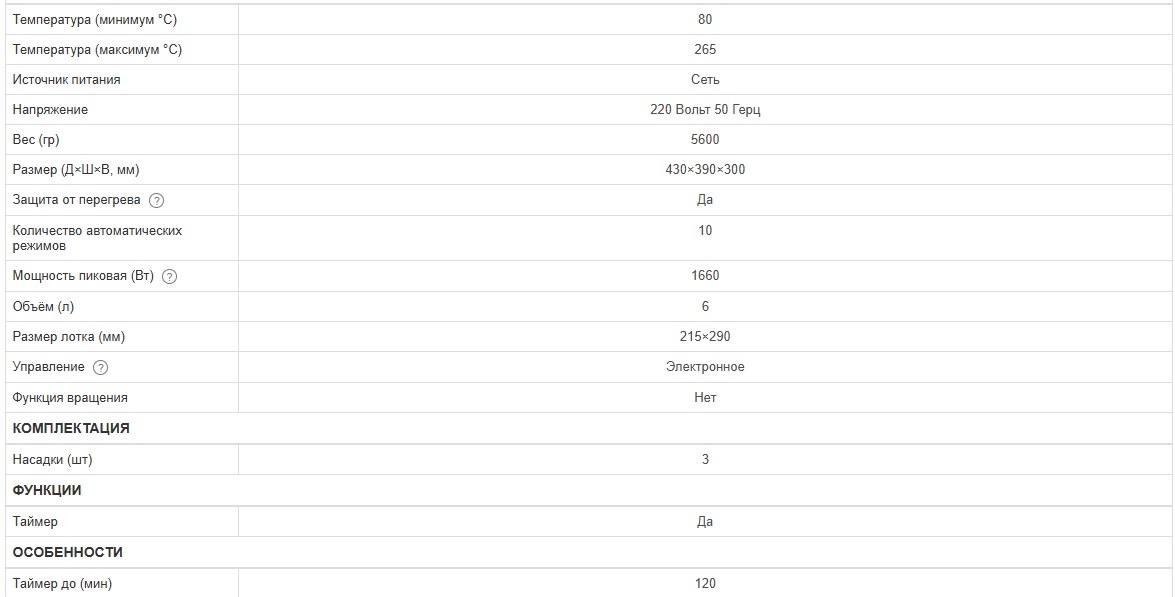Click the Количество автоматических режимов label
The image size is (1175, 597).
pyautogui.click(x=97, y=237)
